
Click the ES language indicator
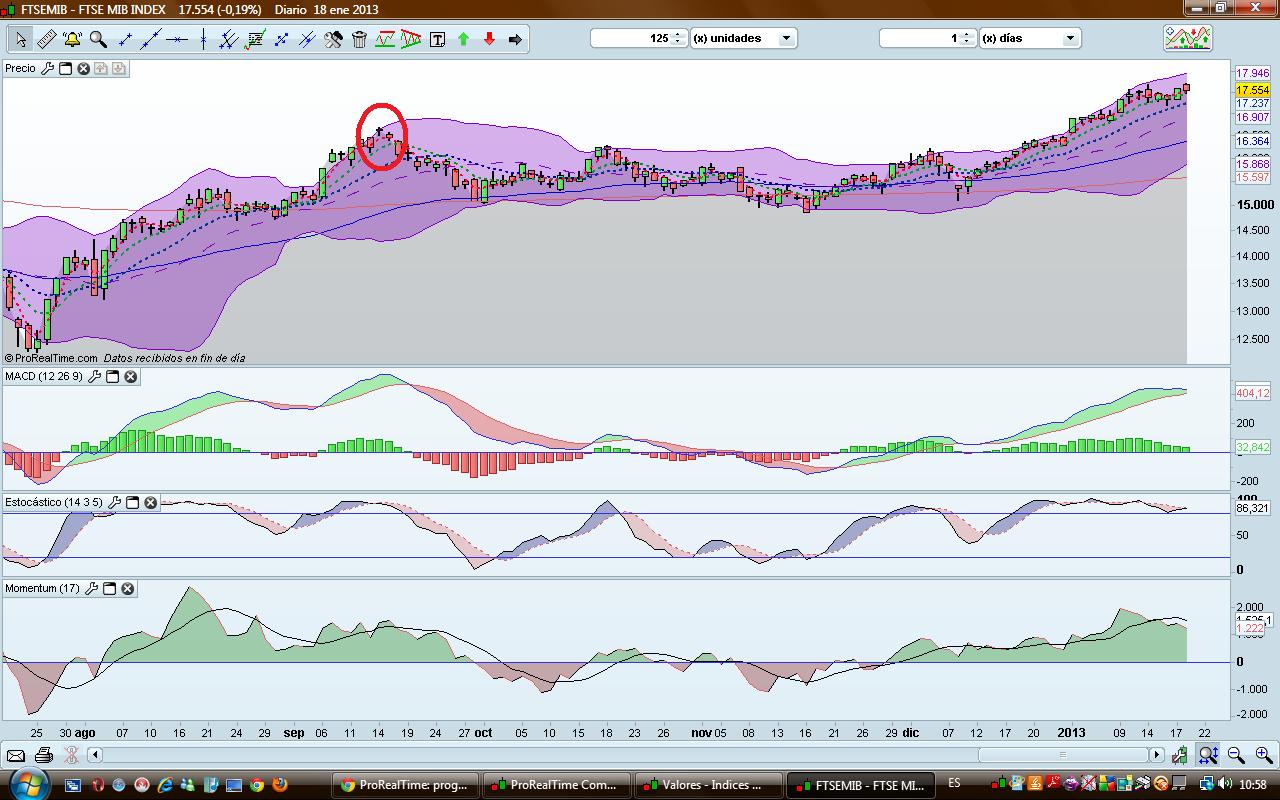tap(955, 784)
